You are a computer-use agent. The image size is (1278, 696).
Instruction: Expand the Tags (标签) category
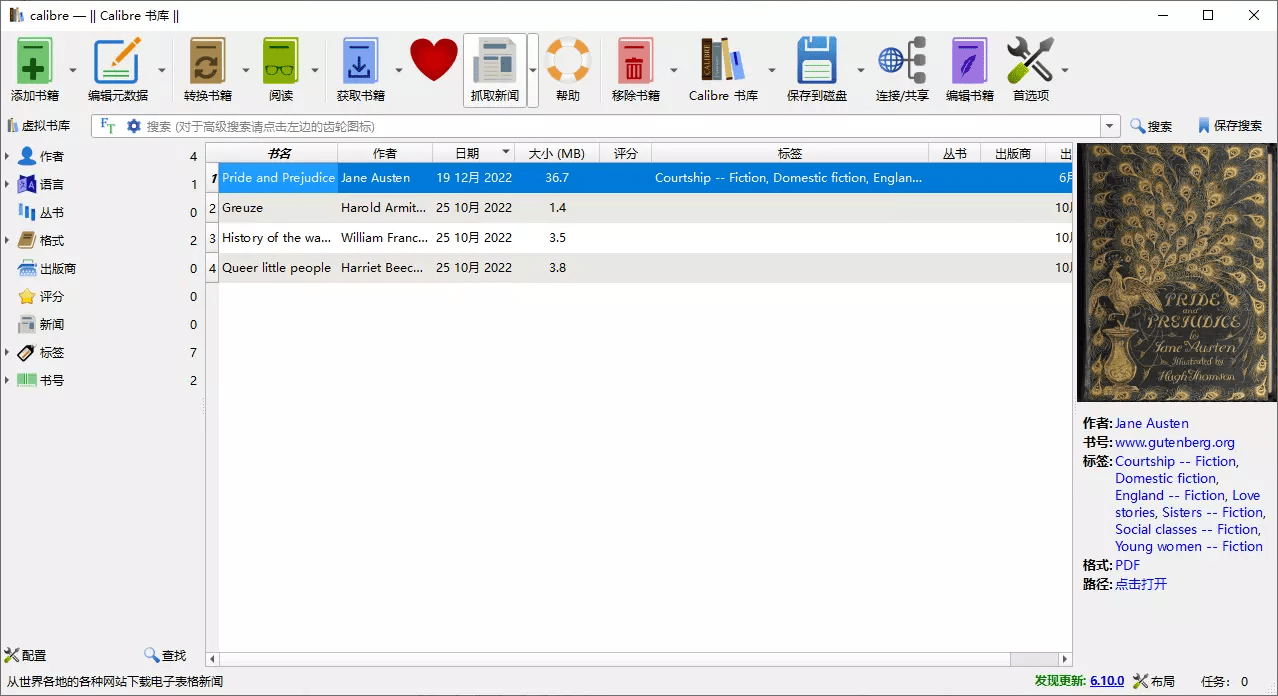coord(8,353)
